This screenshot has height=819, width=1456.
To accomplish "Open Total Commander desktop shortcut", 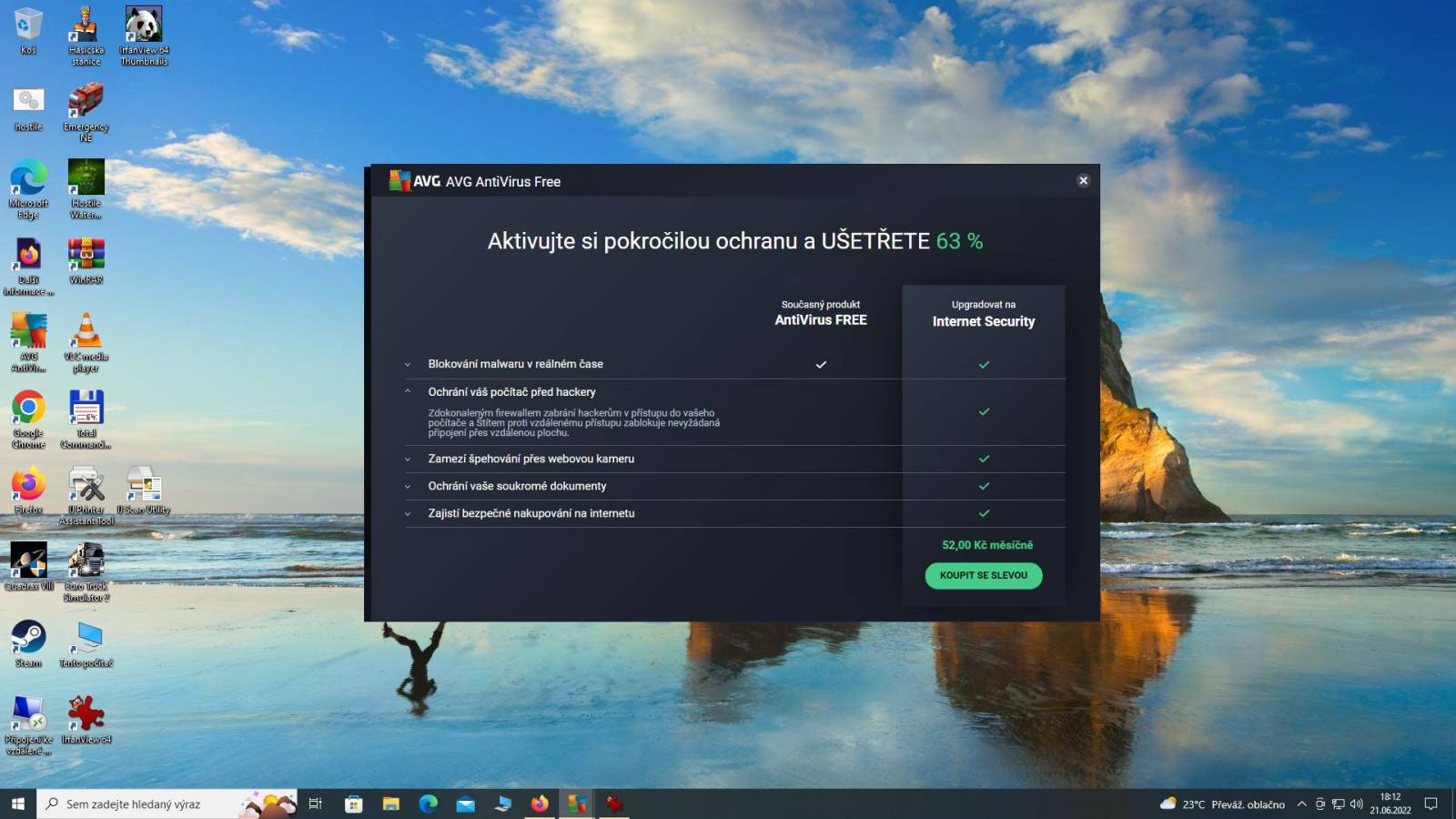I will coord(86,419).
